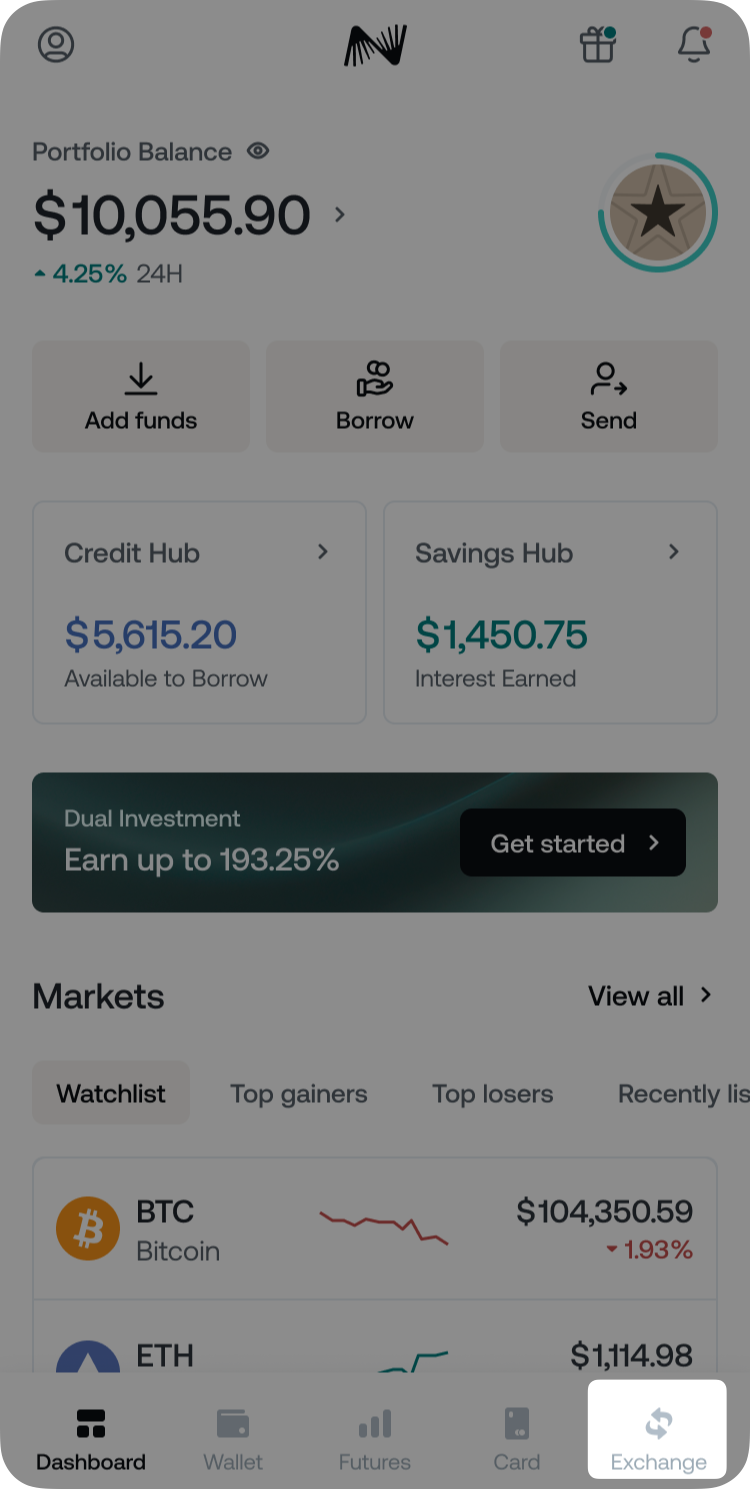Screen dimensions: 750x1489
Task: Open the user profile icon
Action: [56, 45]
